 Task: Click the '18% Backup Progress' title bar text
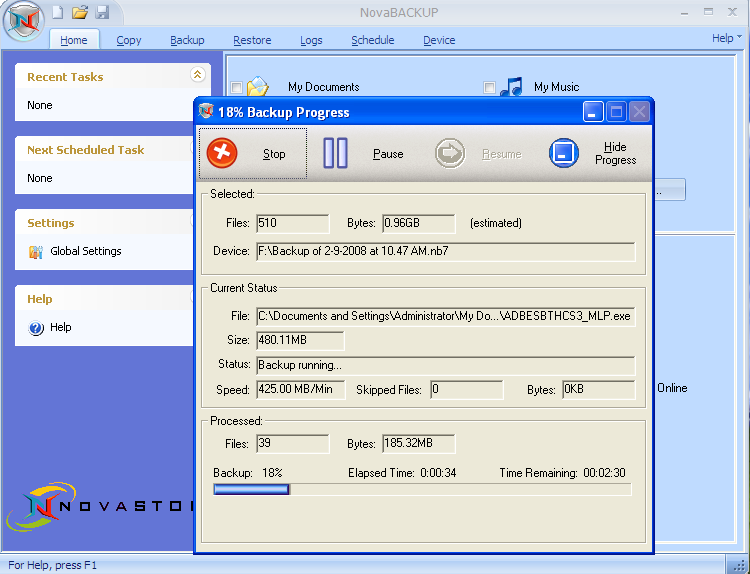(284, 112)
